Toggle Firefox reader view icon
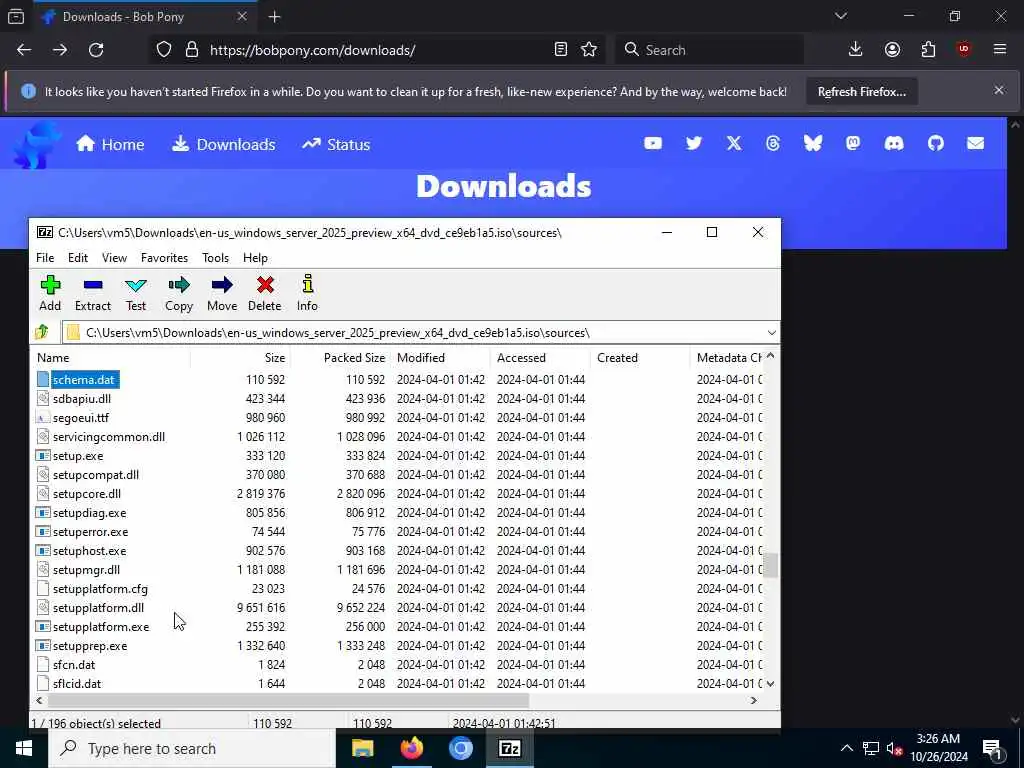Viewport: 1024px width, 768px height. (x=560, y=50)
